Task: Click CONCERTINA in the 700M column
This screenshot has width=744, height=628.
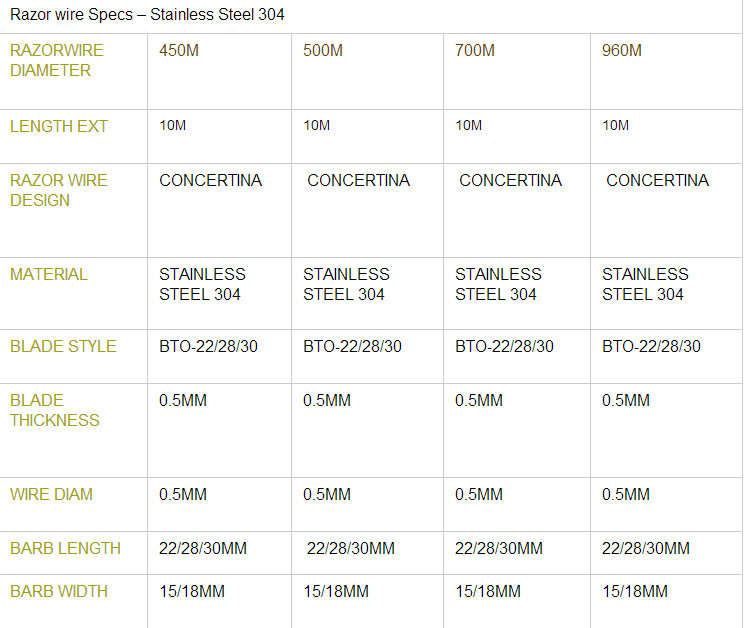Action: (x=511, y=180)
